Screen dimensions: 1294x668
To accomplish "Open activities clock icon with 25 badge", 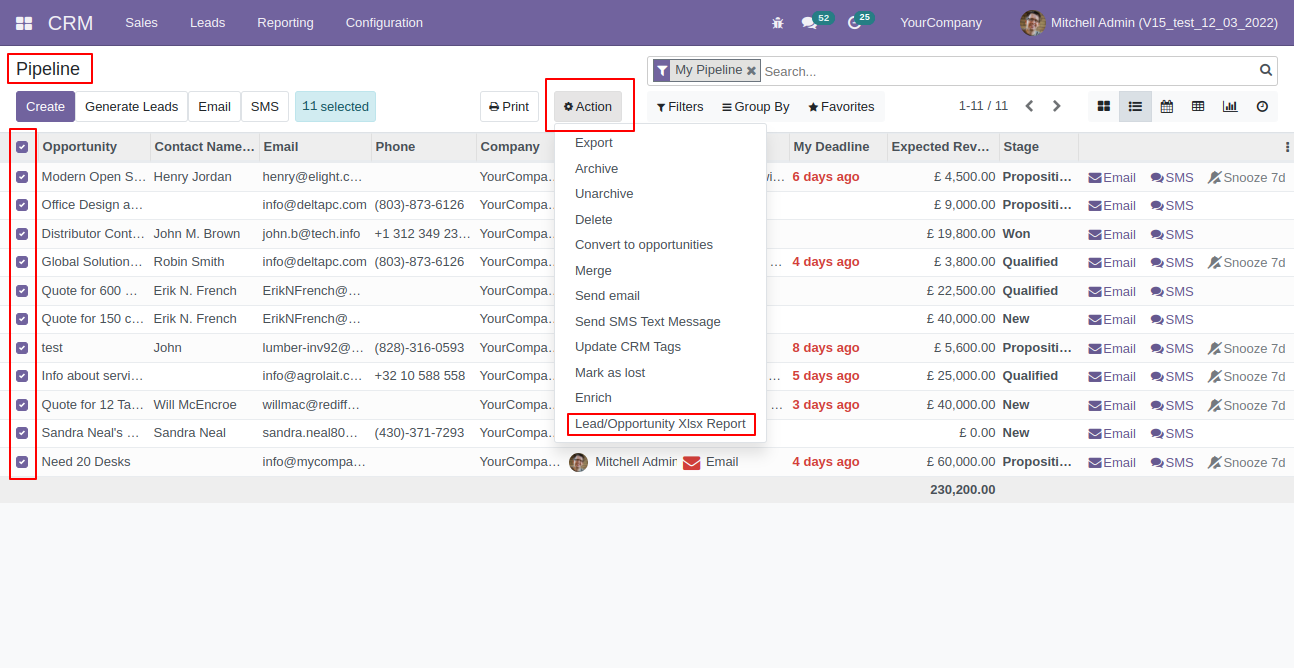I will 854,22.
